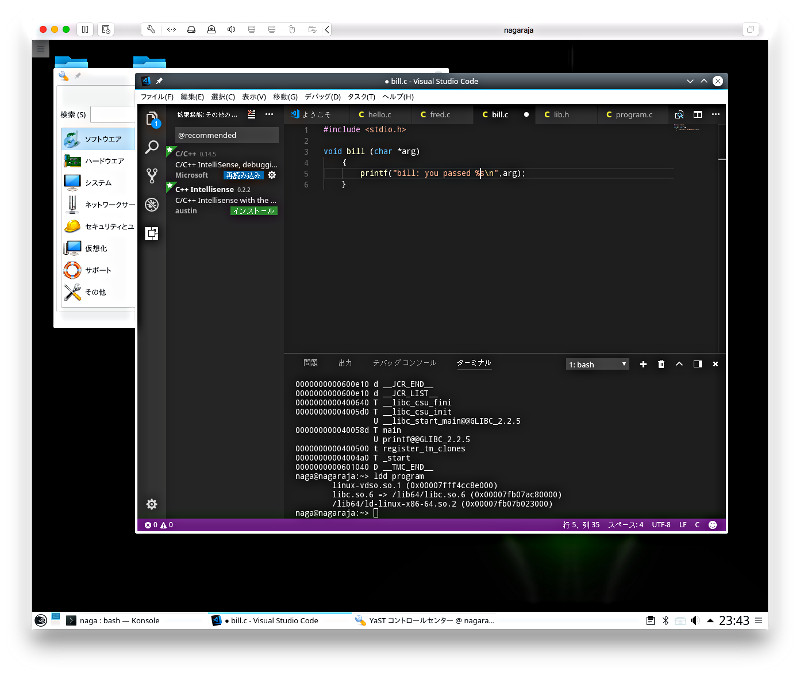
Task: Split the editor
Action: [x=698, y=114]
